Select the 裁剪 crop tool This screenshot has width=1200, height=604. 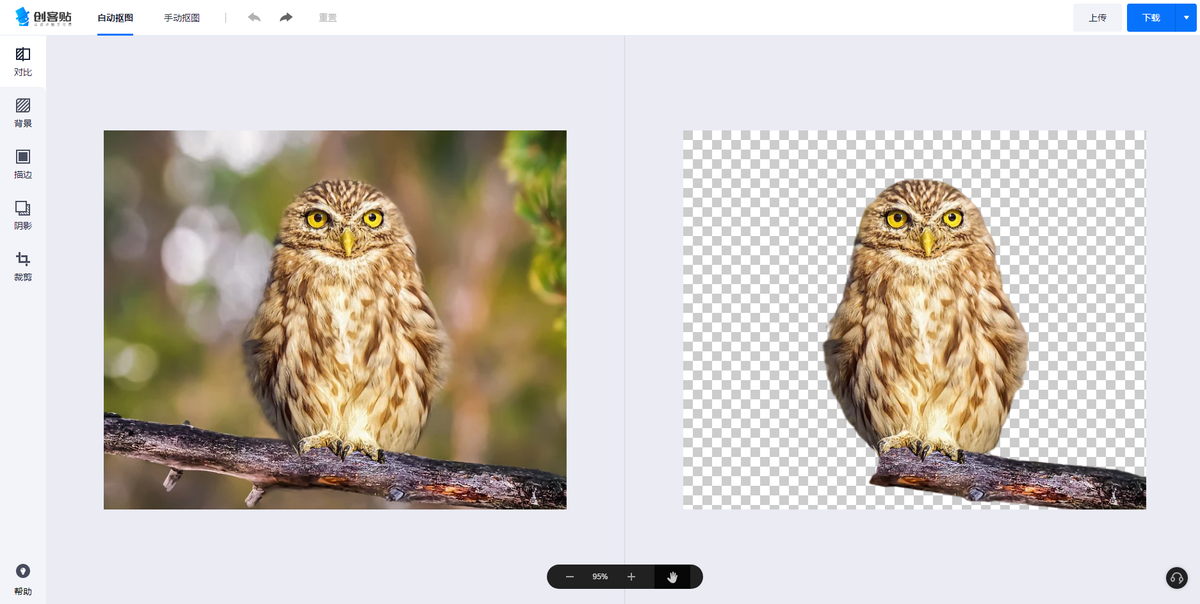click(x=23, y=265)
